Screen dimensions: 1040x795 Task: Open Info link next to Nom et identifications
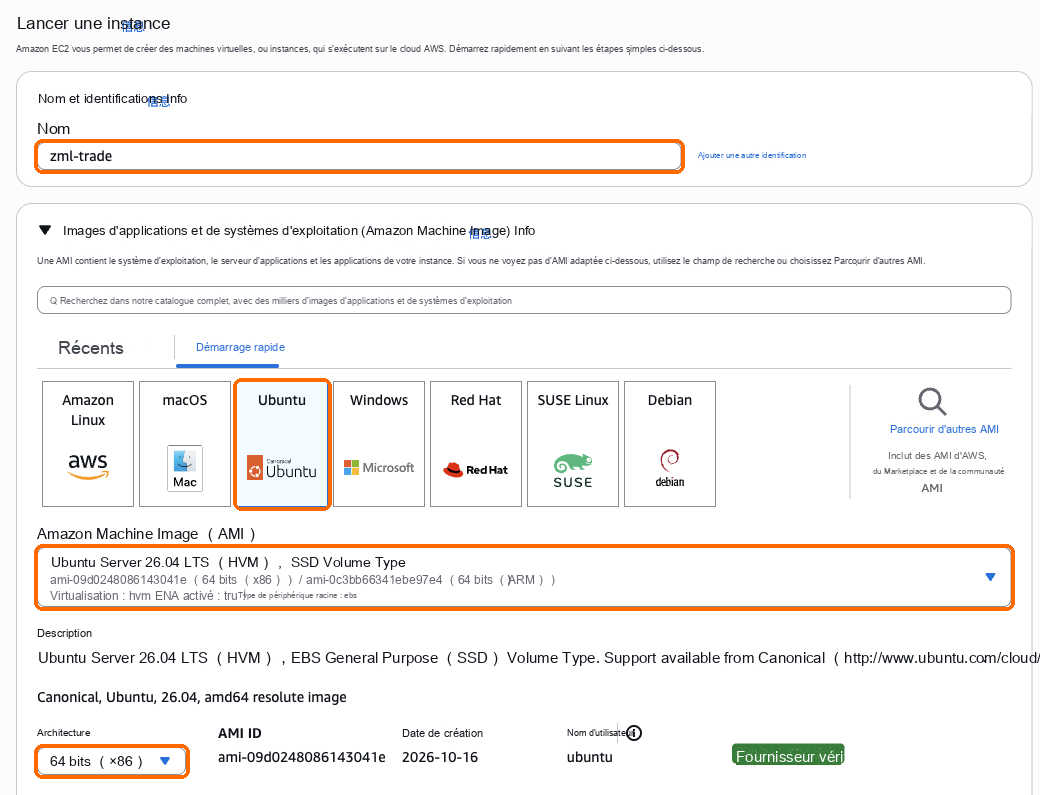176,99
